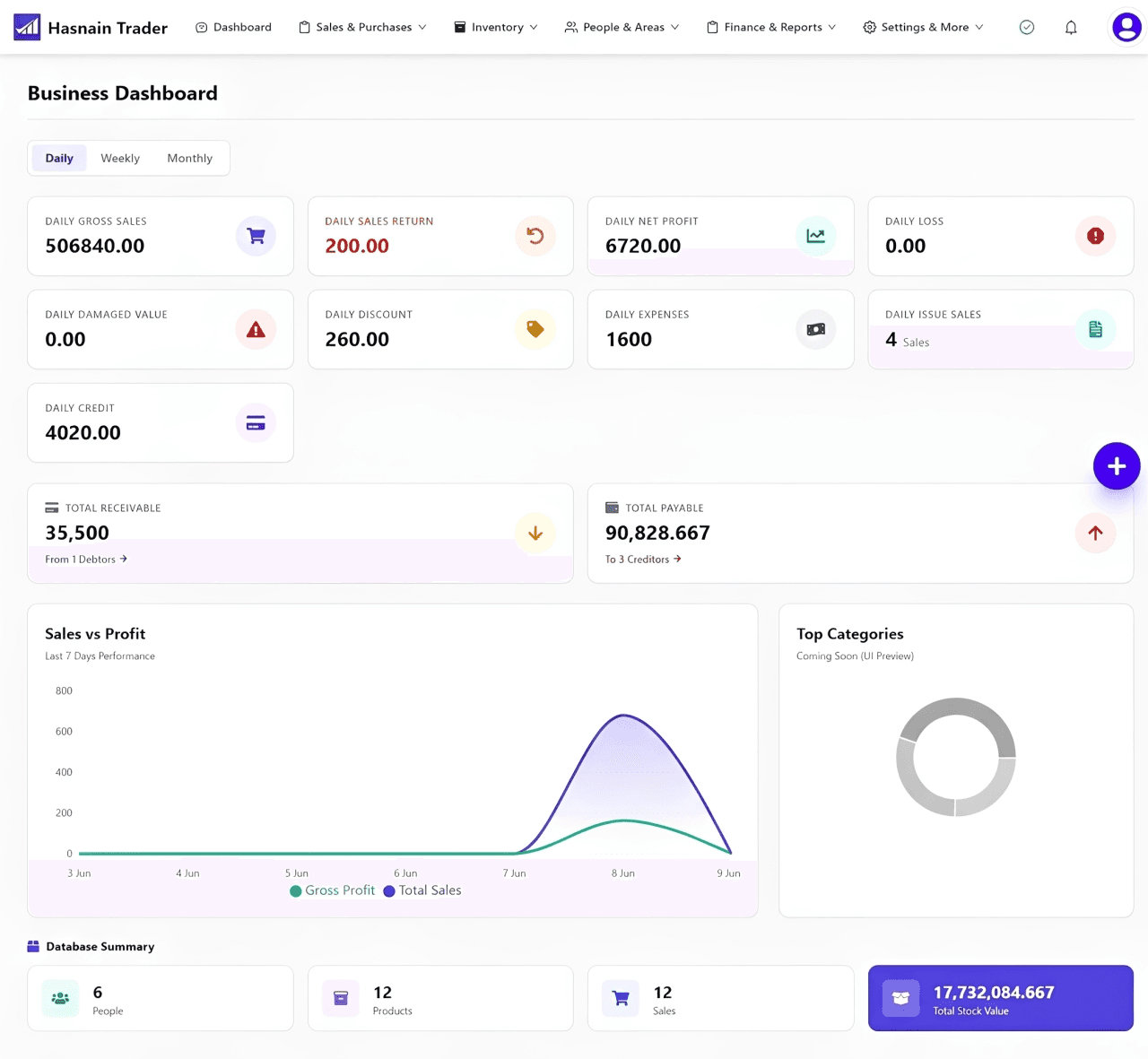
Task: Click the Database Summary heading icon
Action: pyautogui.click(x=33, y=946)
